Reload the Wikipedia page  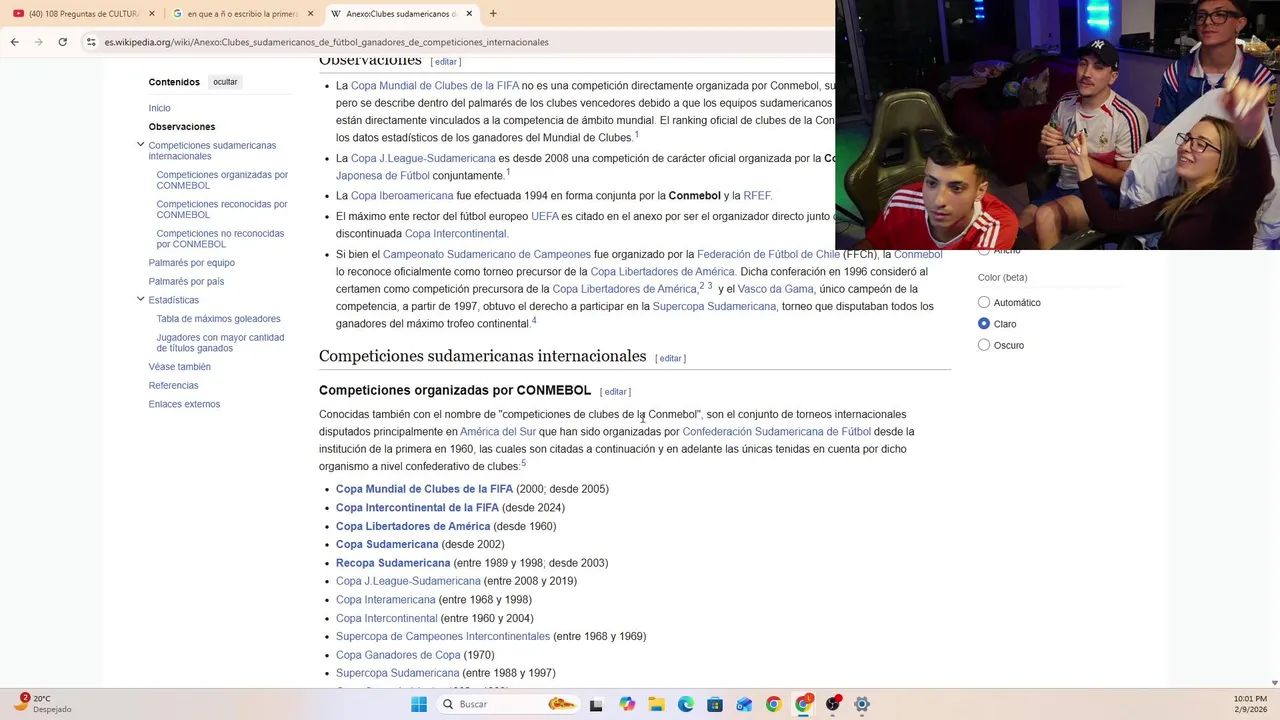62,42
